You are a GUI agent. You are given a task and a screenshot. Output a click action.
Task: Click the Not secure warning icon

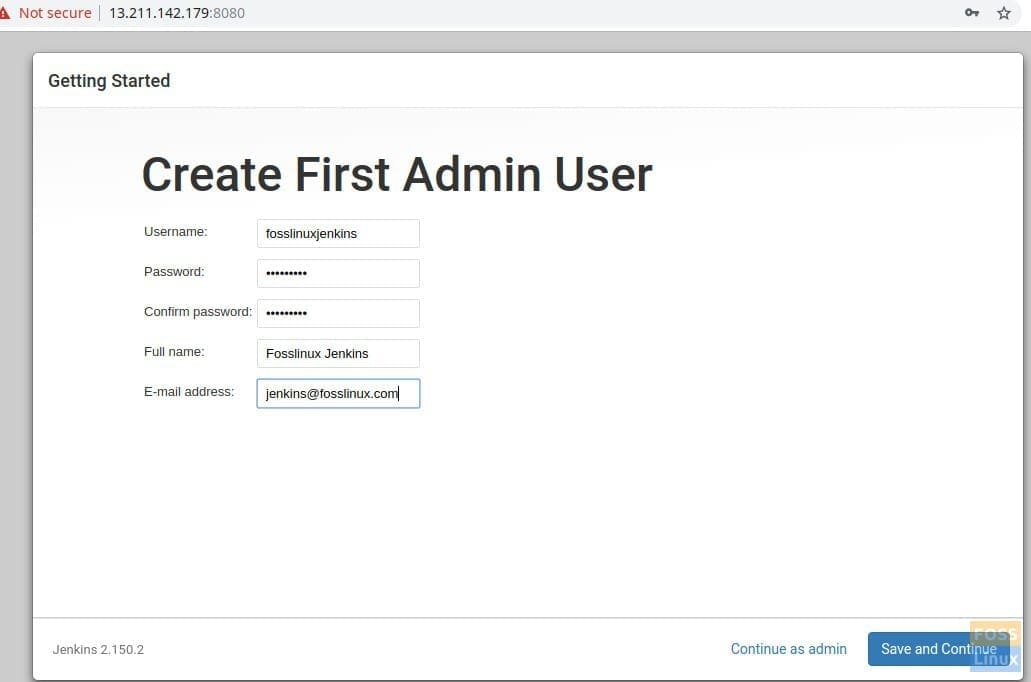click(x=4, y=13)
